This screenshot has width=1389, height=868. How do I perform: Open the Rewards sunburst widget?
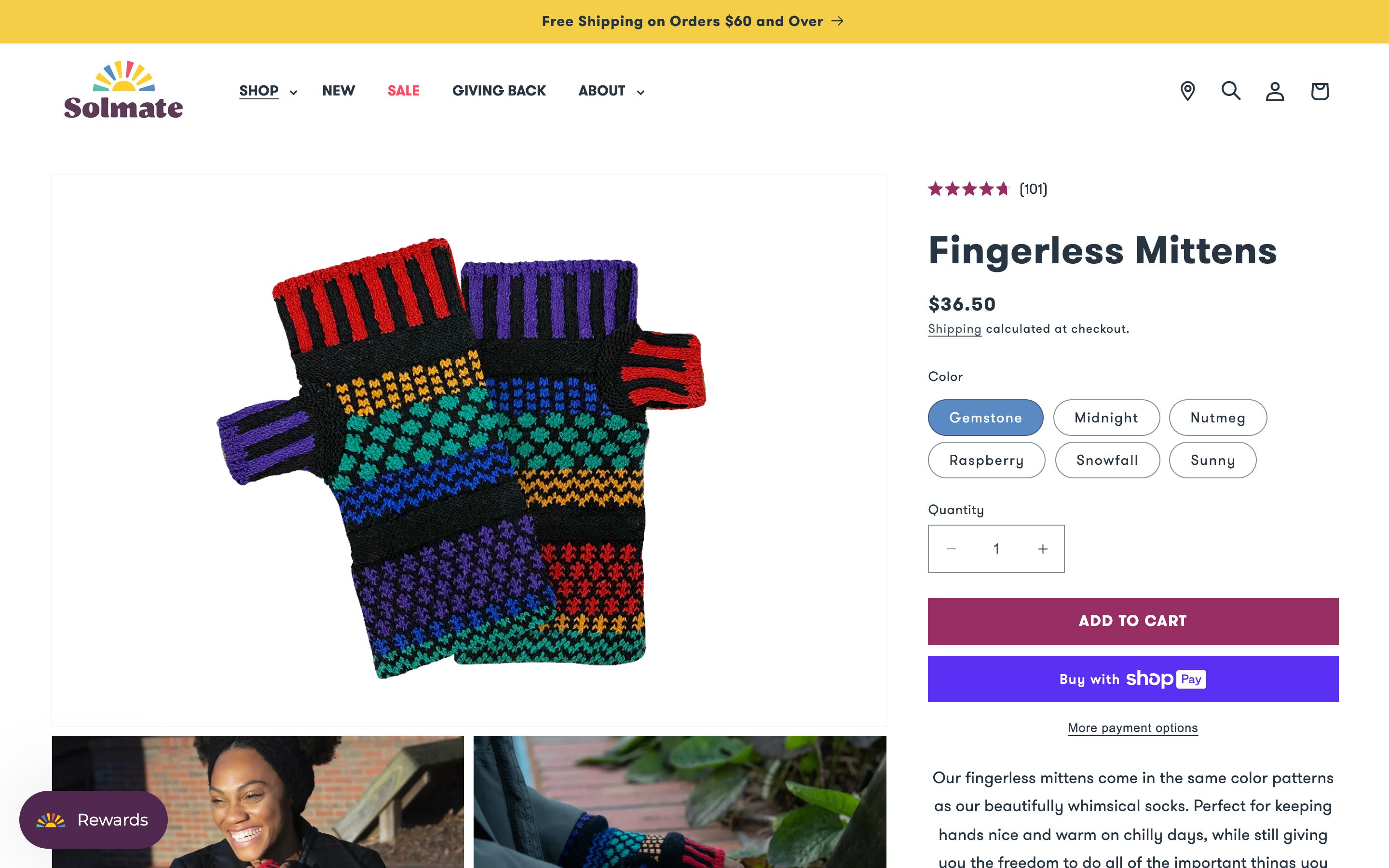pos(51,820)
